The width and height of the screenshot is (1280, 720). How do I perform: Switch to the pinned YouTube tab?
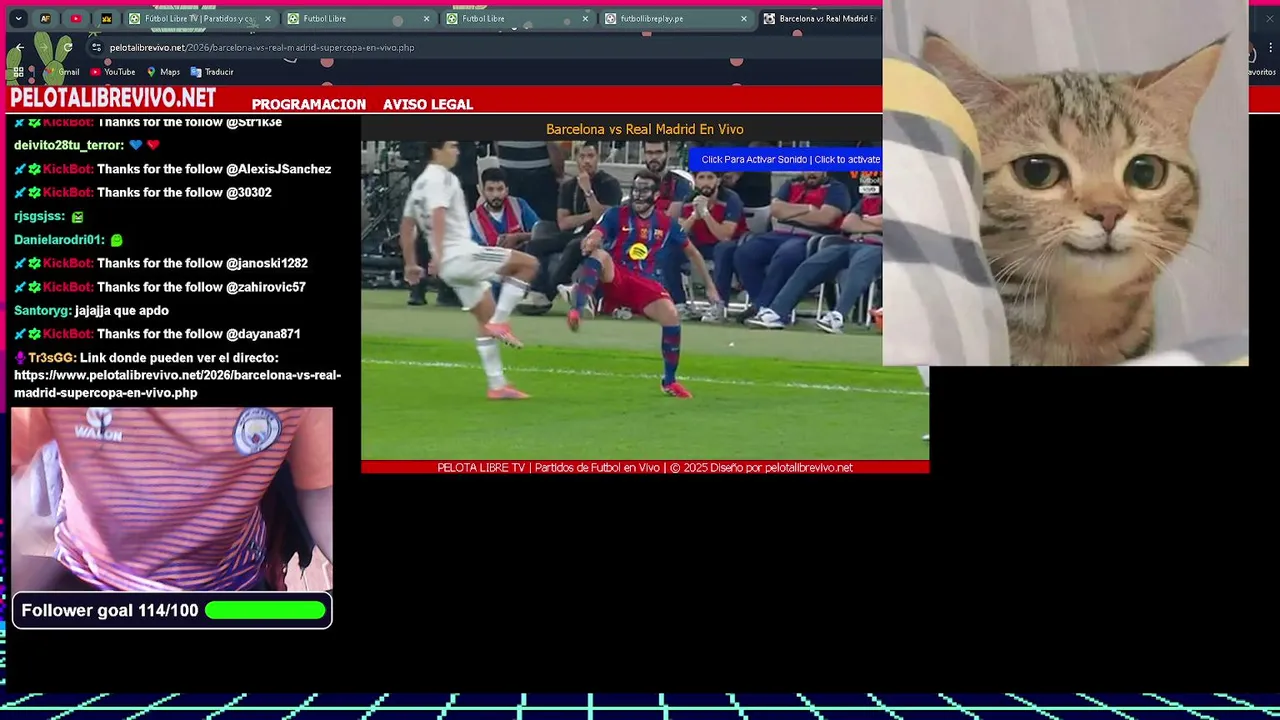76,19
